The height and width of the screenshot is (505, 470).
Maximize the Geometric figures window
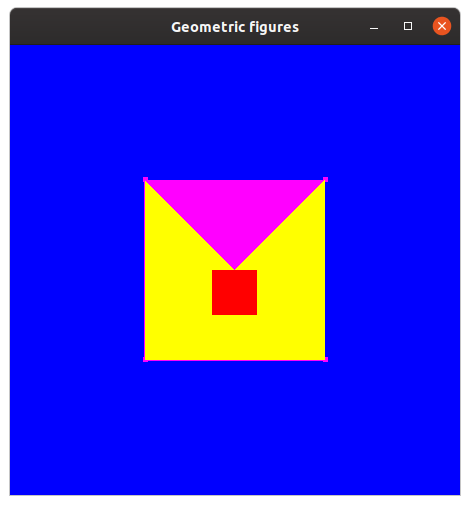pyautogui.click(x=408, y=26)
